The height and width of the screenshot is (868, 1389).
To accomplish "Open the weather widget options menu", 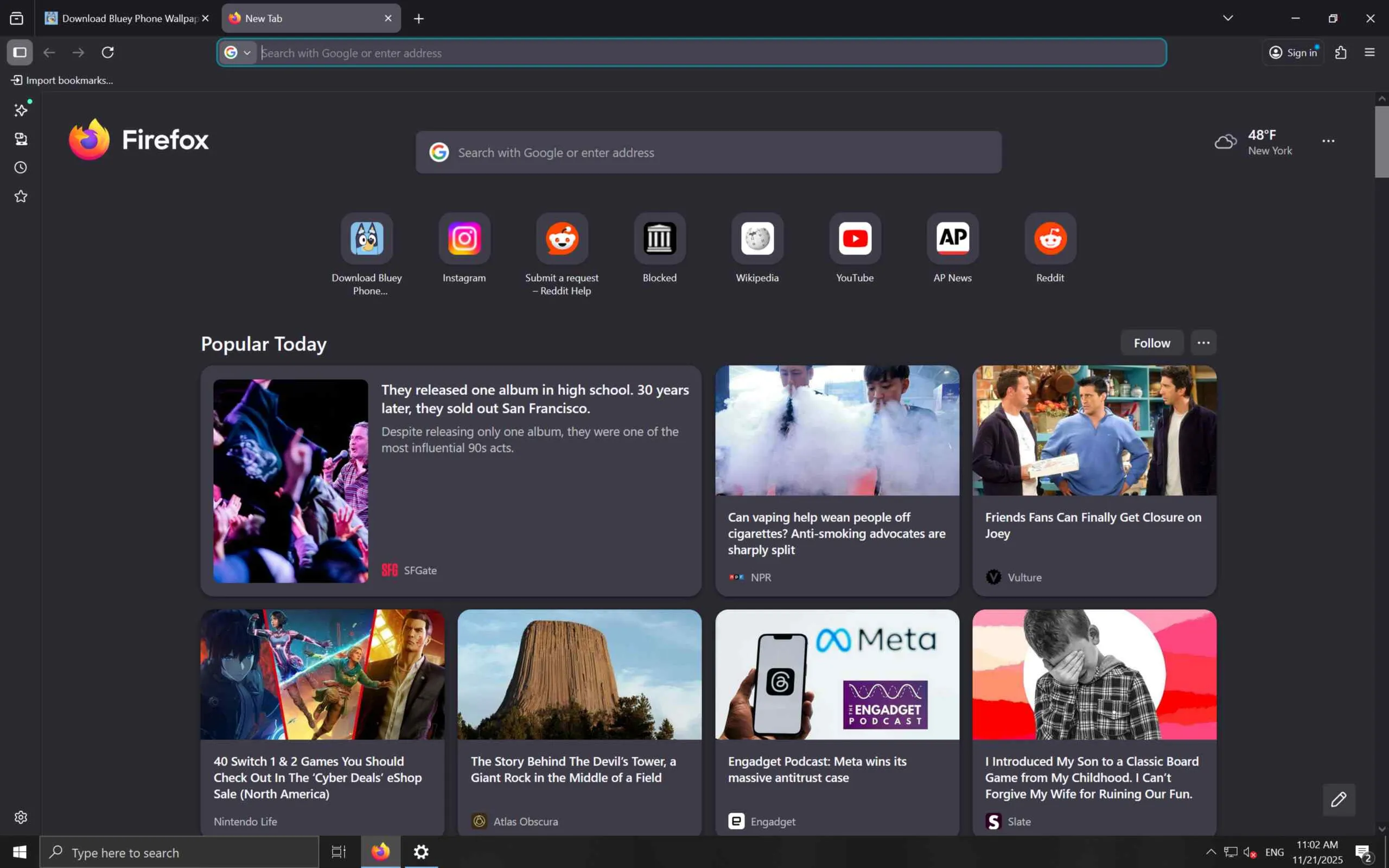I will point(1328,141).
